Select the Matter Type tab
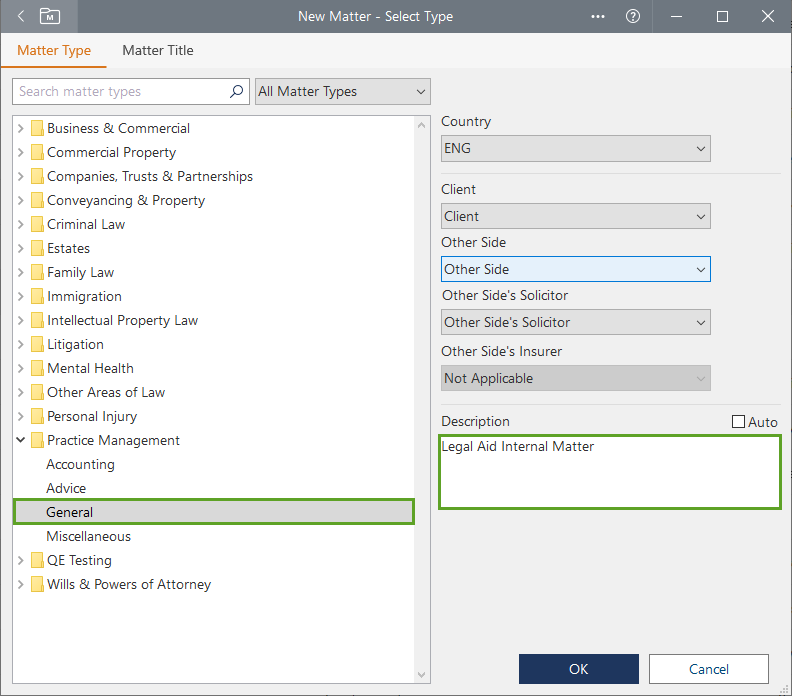 [54, 50]
